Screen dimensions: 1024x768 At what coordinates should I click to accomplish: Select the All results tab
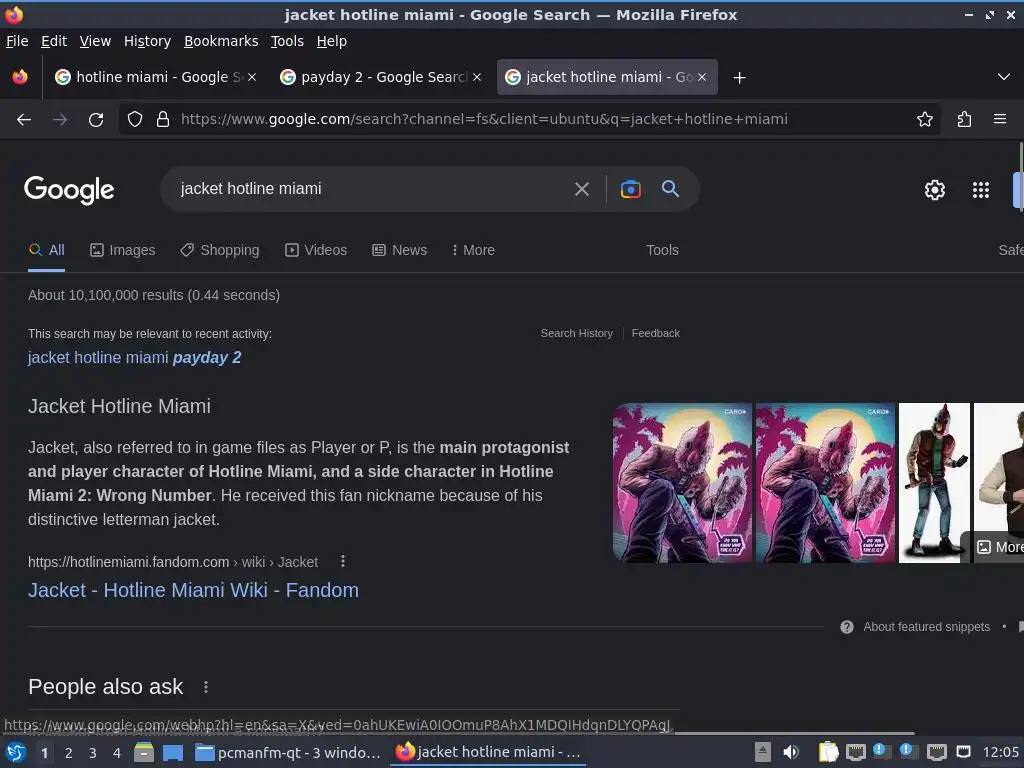click(46, 250)
